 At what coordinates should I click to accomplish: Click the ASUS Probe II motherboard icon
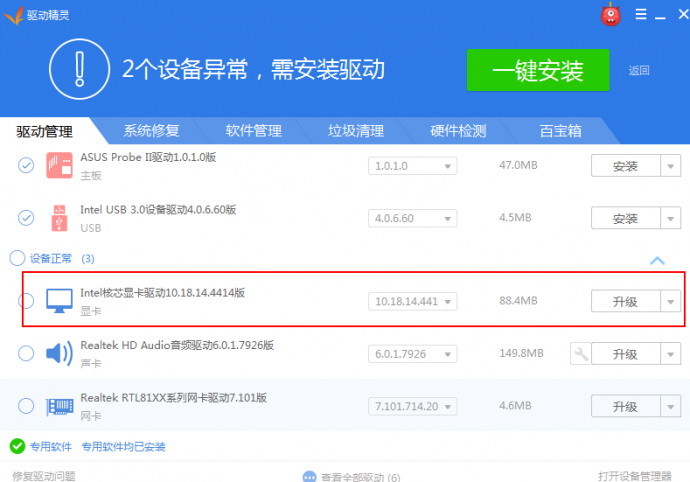pos(59,165)
